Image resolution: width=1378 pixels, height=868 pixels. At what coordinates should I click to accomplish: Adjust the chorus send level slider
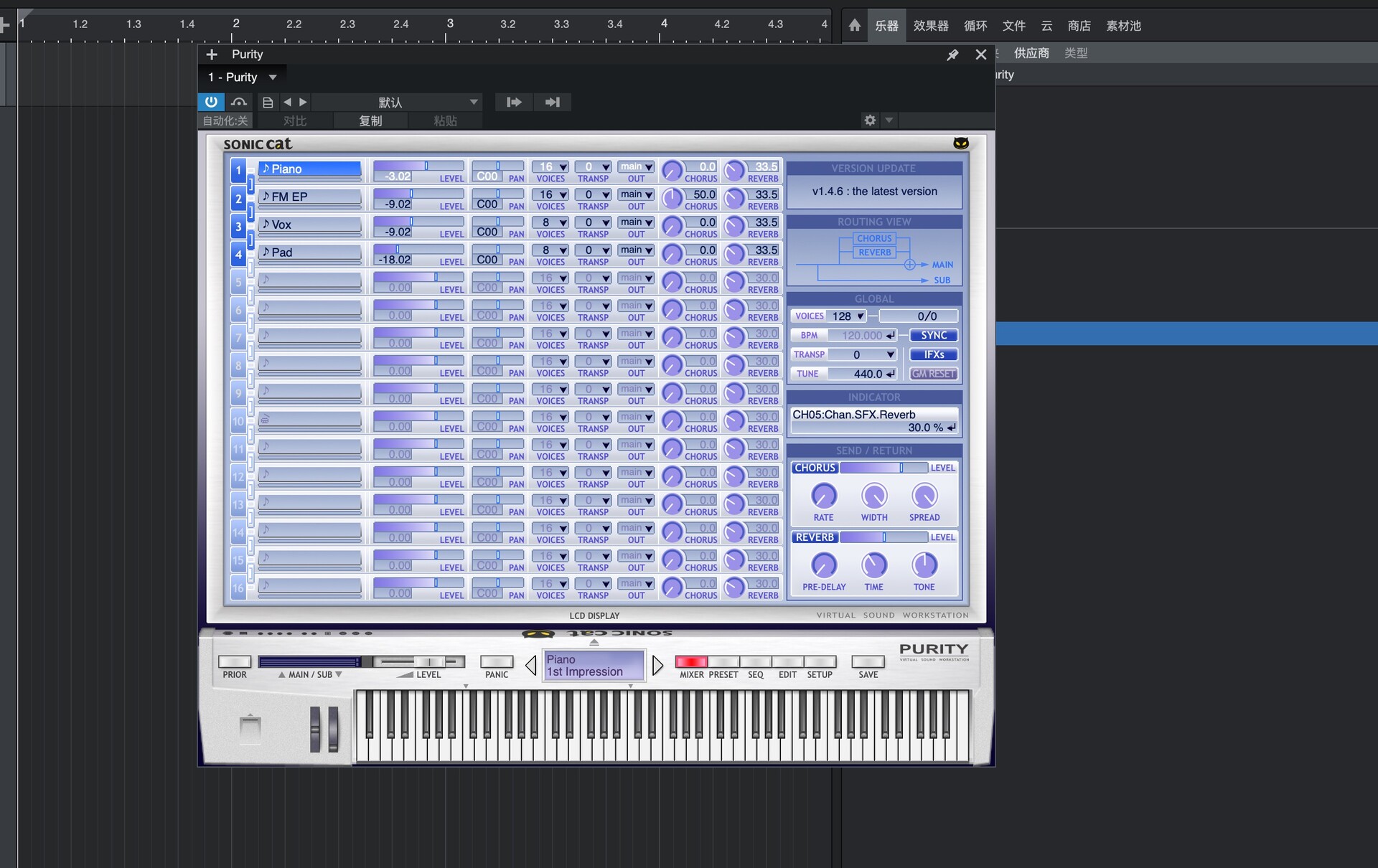click(883, 468)
